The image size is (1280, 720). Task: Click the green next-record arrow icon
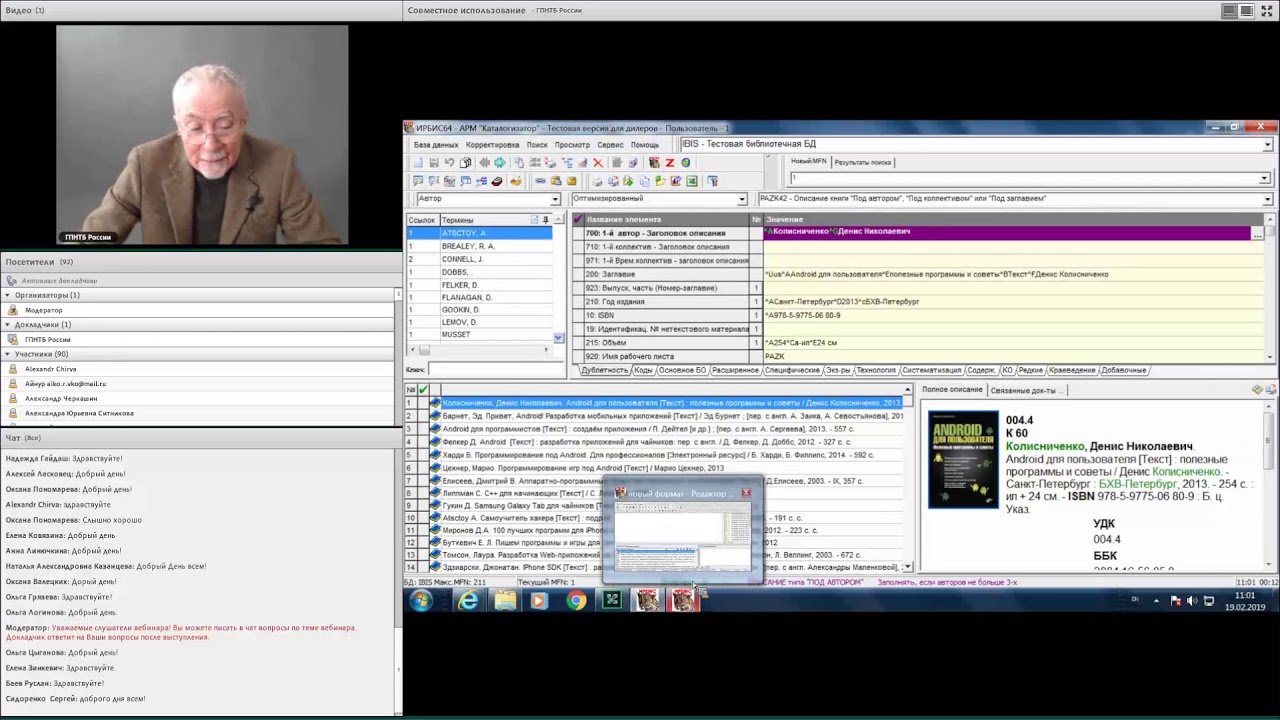(x=500, y=163)
